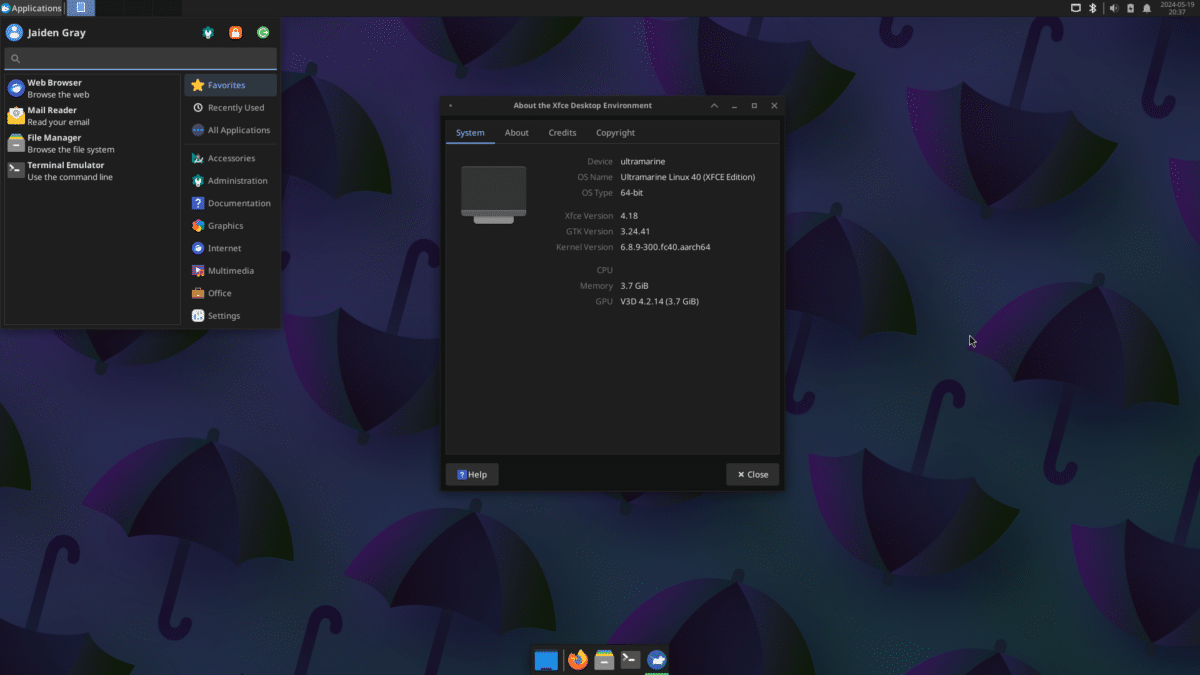Lock the screen using the orange padlock icon
Viewport: 1200px width, 675px height.
click(x=235, y=32)
